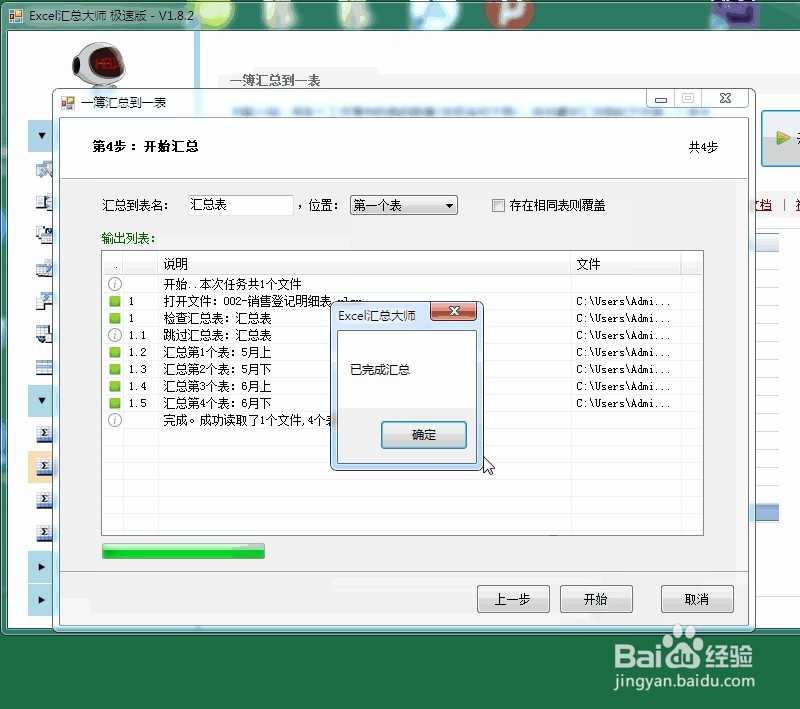Image resolution: width=800 pixels, height=709 pixels.
Task: Click the fourth sigma summary icon
Action: (44, 533)
